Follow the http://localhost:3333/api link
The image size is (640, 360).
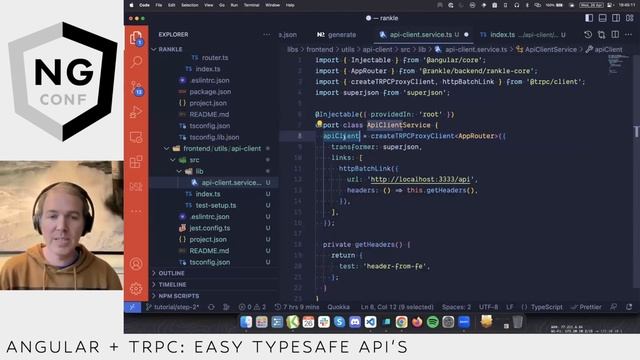coord(420,179)
